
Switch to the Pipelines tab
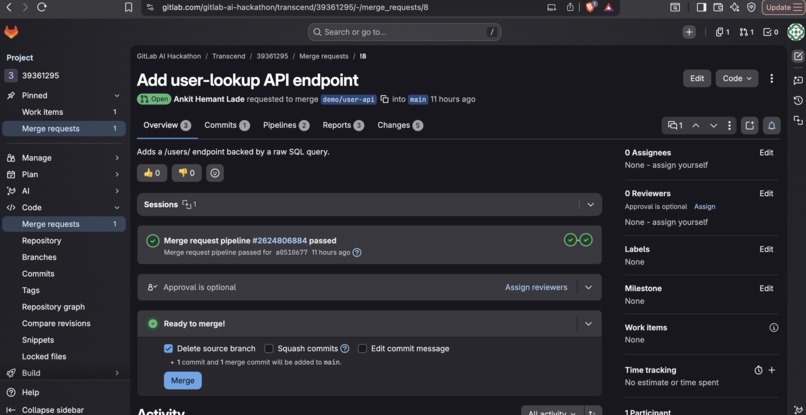pos(286,125)
